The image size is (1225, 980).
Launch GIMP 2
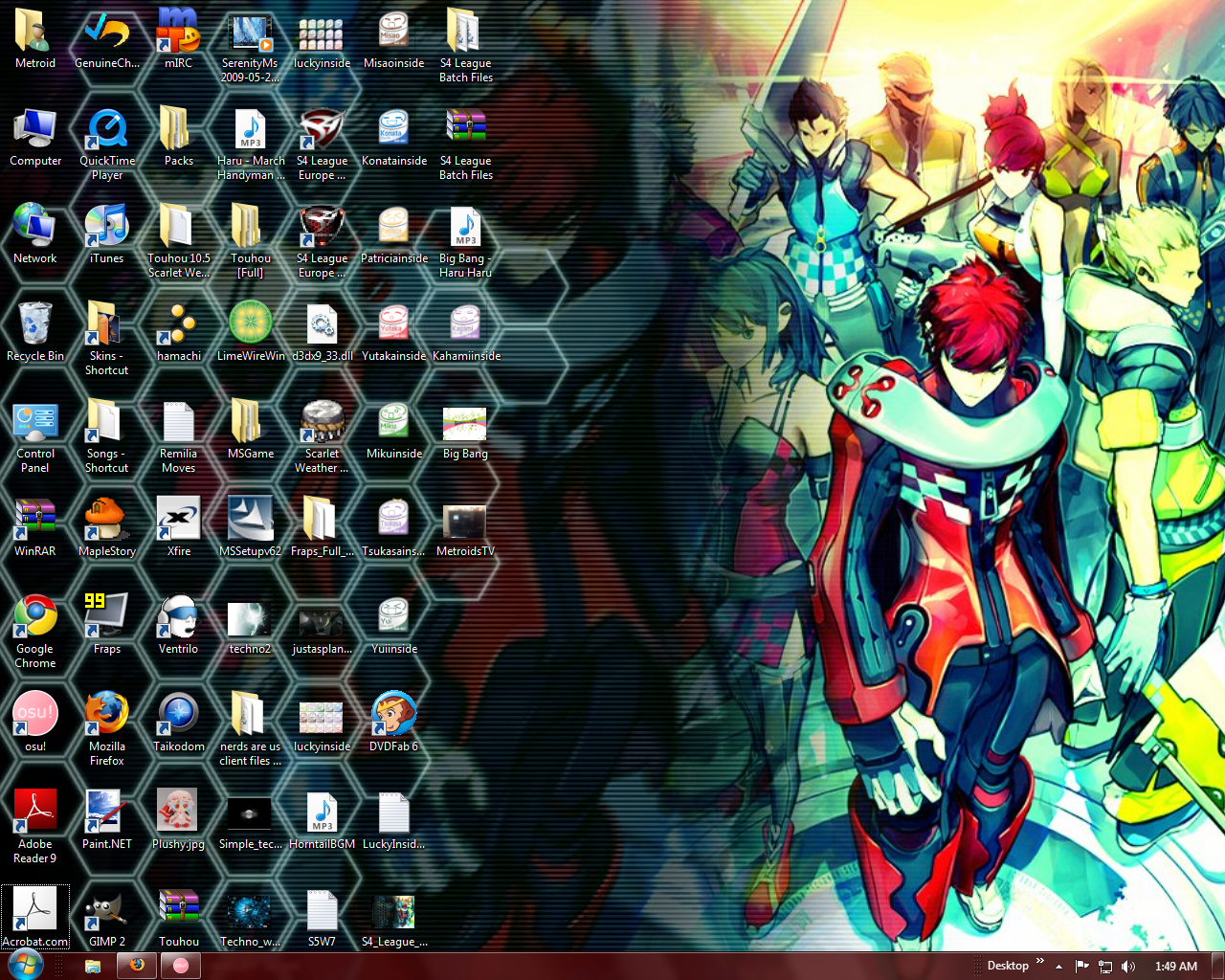click(x=107, y=918)
